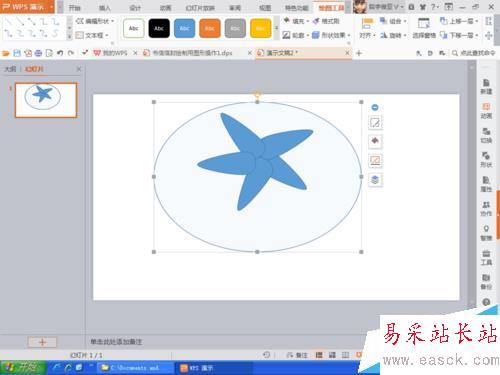Viewport: 500px width, 375px height.
Task: Open the WPS 演示 application menu
Action: point(27,7)
